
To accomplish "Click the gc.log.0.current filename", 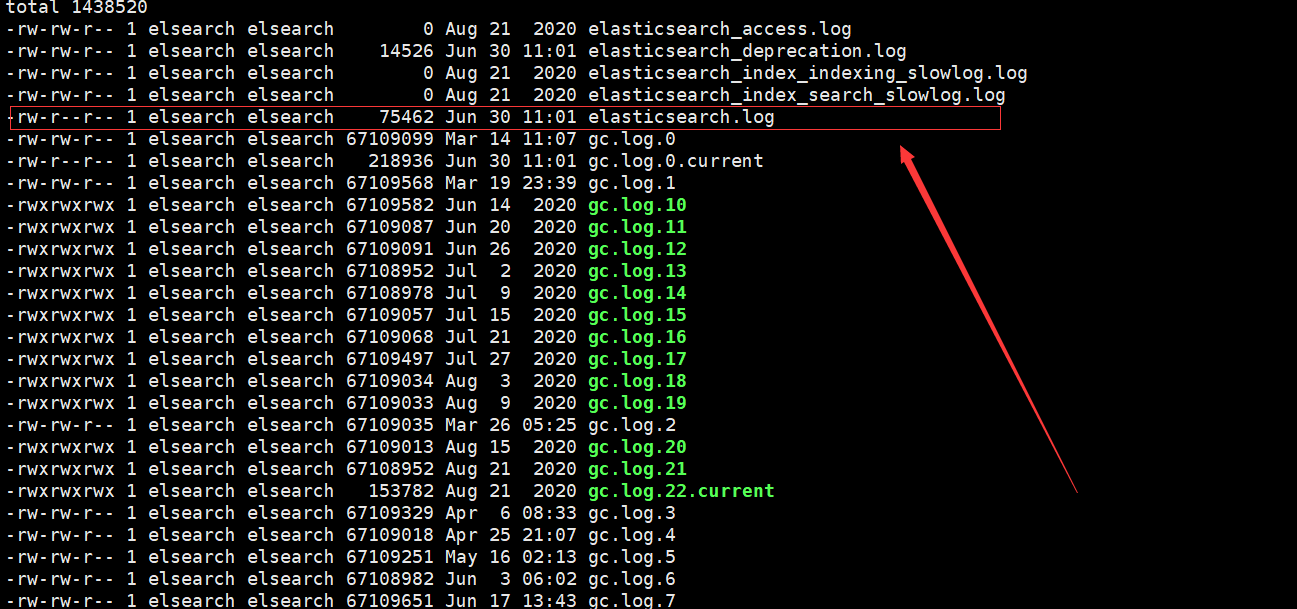I will [676, 161].
